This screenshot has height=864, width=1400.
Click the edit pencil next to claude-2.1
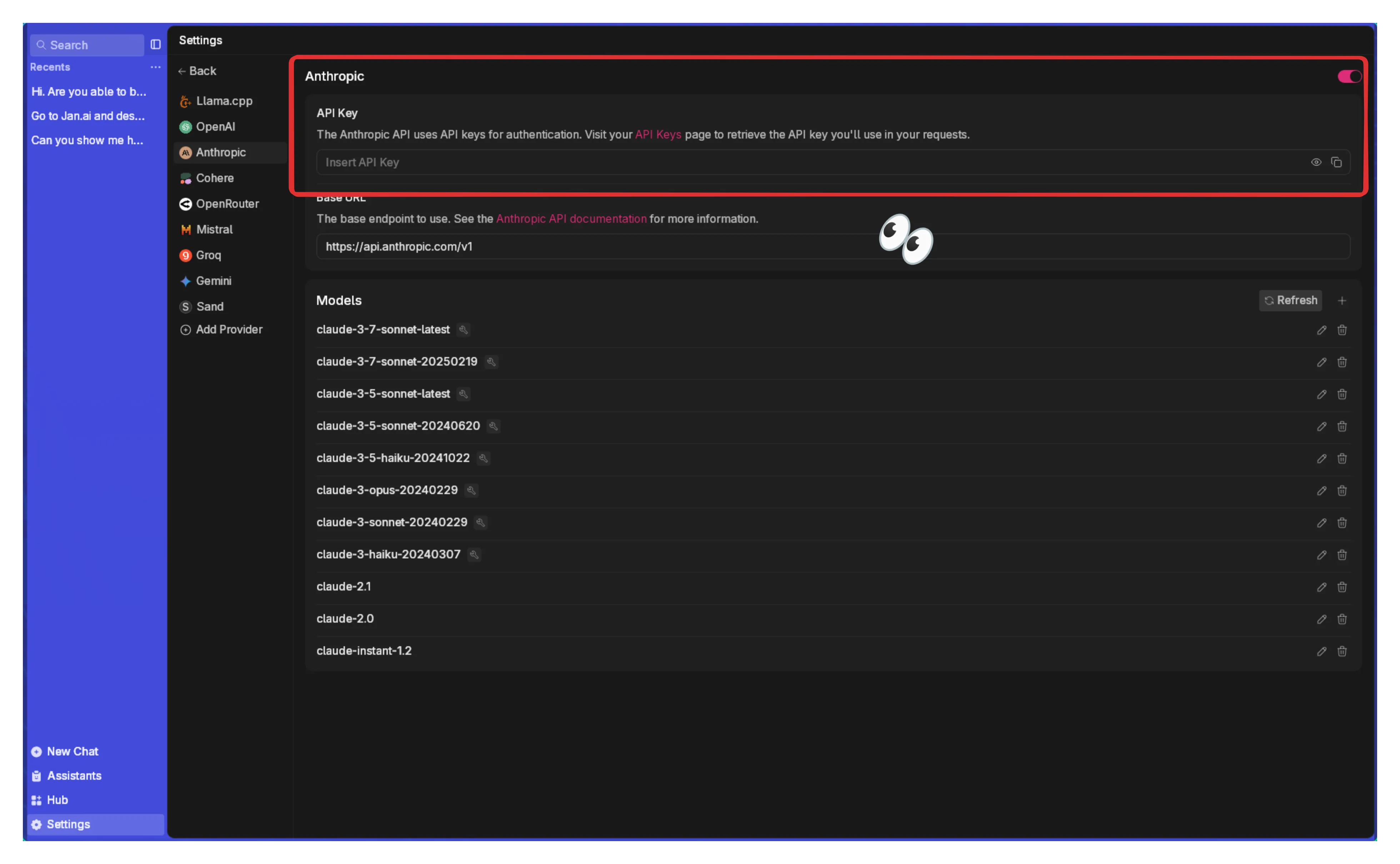(x=1321, y=586)
